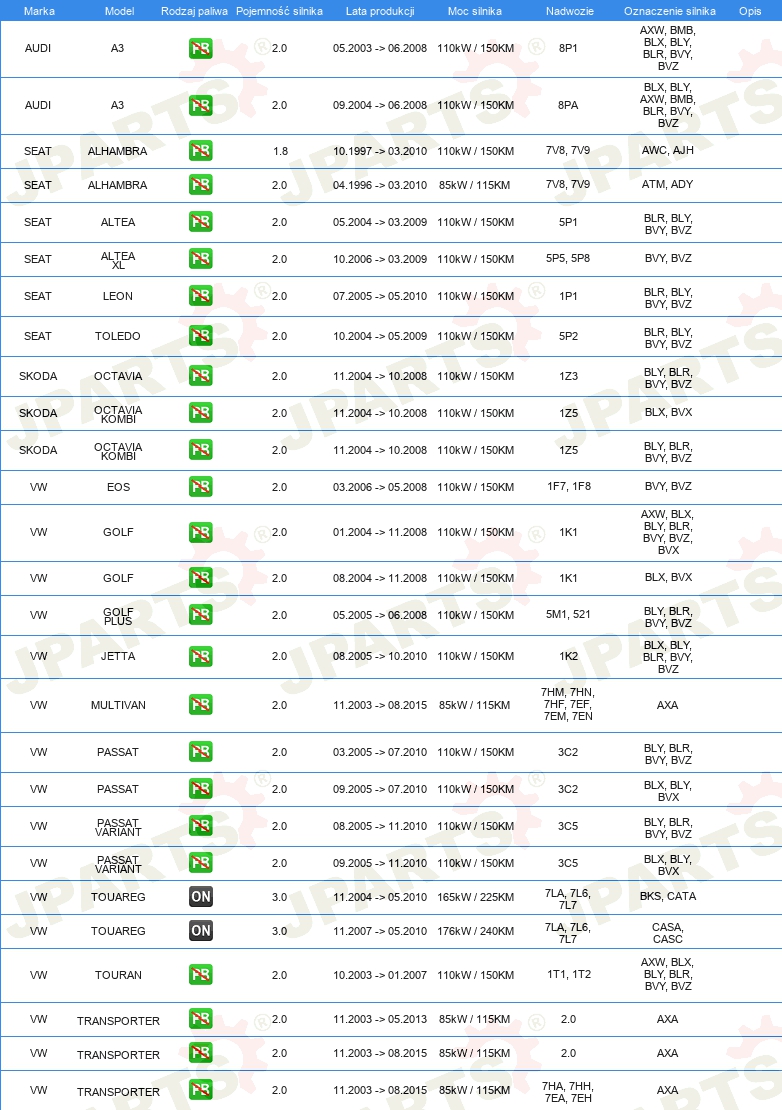Click petrol fuel icon in Audi A3 8PA row
This screenshot has width=782, height=1110.
(x=201, y=105)
